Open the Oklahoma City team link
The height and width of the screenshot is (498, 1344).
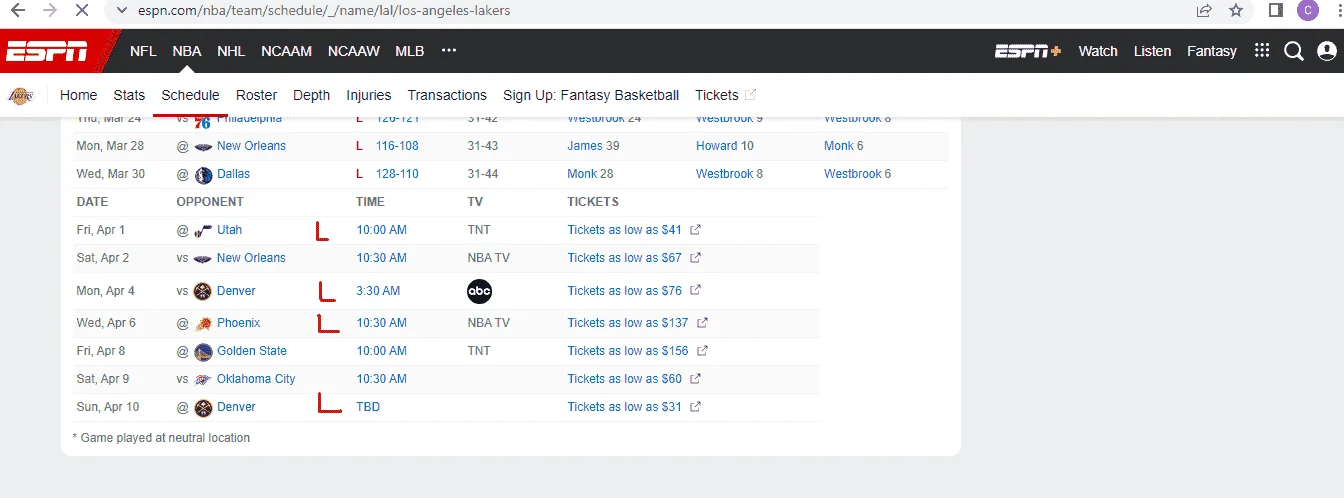tap(256, 379)
